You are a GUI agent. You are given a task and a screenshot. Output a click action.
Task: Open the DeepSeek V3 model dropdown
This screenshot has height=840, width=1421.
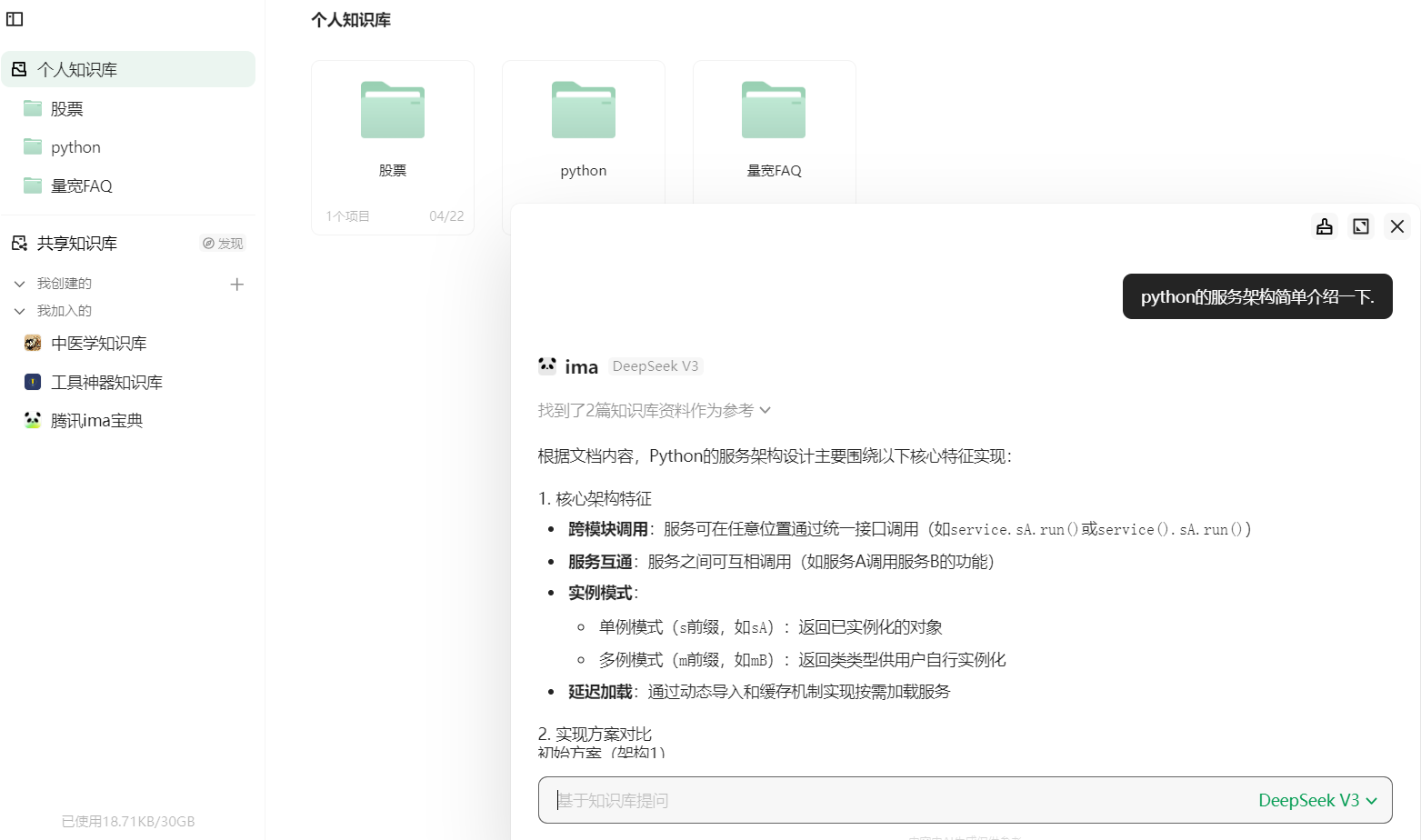pos(1317,800)
